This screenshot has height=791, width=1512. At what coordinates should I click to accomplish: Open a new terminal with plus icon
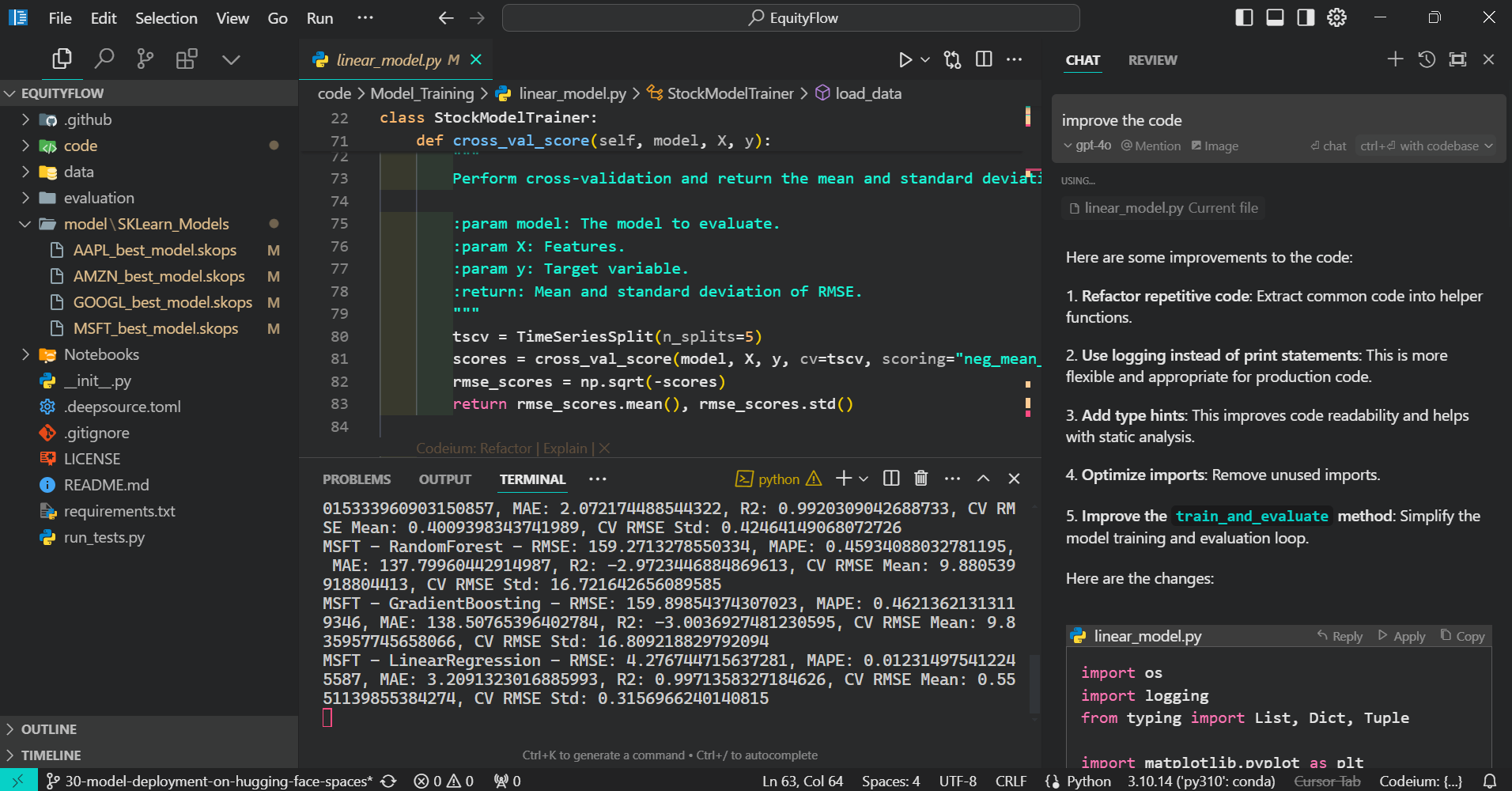tap(841, 479)
